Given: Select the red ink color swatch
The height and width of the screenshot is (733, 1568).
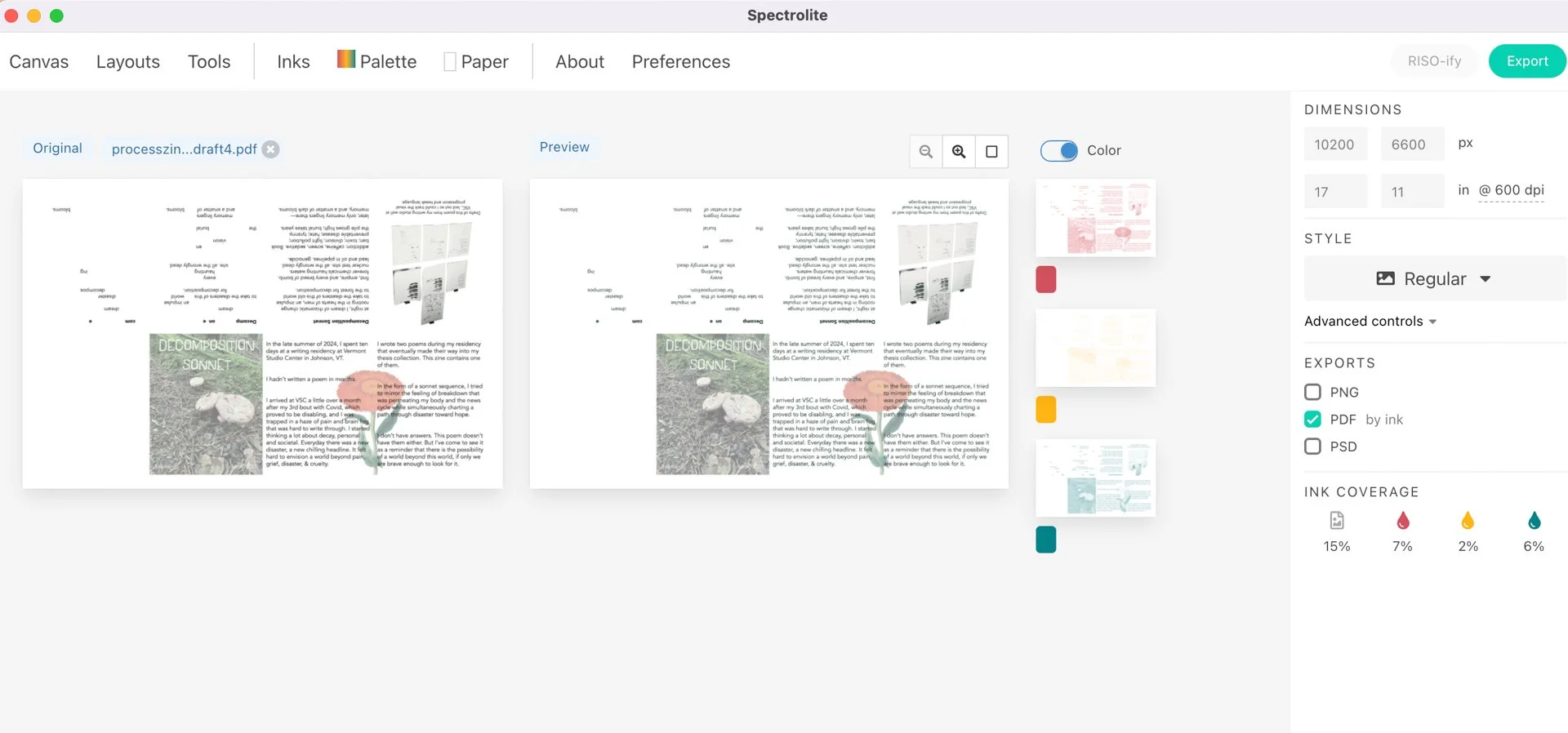Looking at the screenshot, I should click(1046, 279).
